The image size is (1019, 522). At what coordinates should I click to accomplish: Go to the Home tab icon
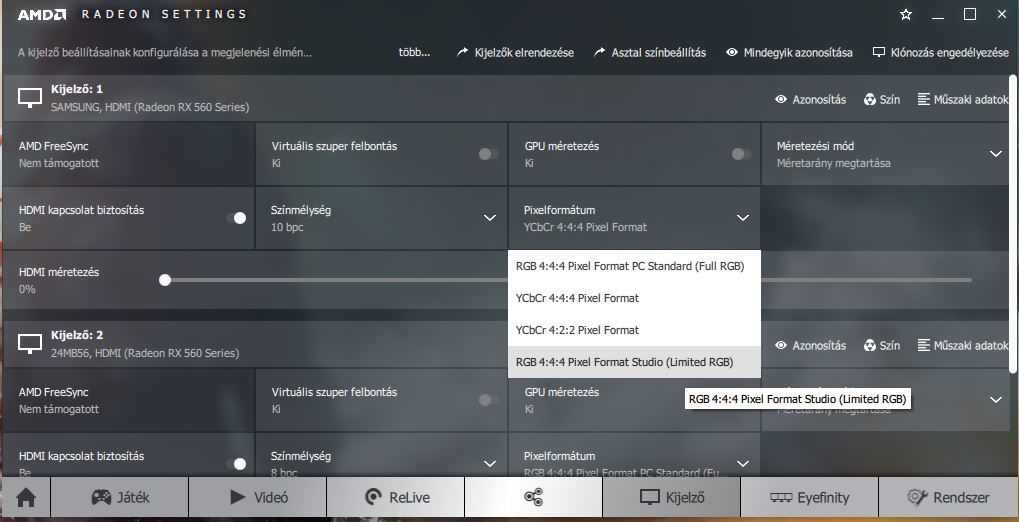26,498
